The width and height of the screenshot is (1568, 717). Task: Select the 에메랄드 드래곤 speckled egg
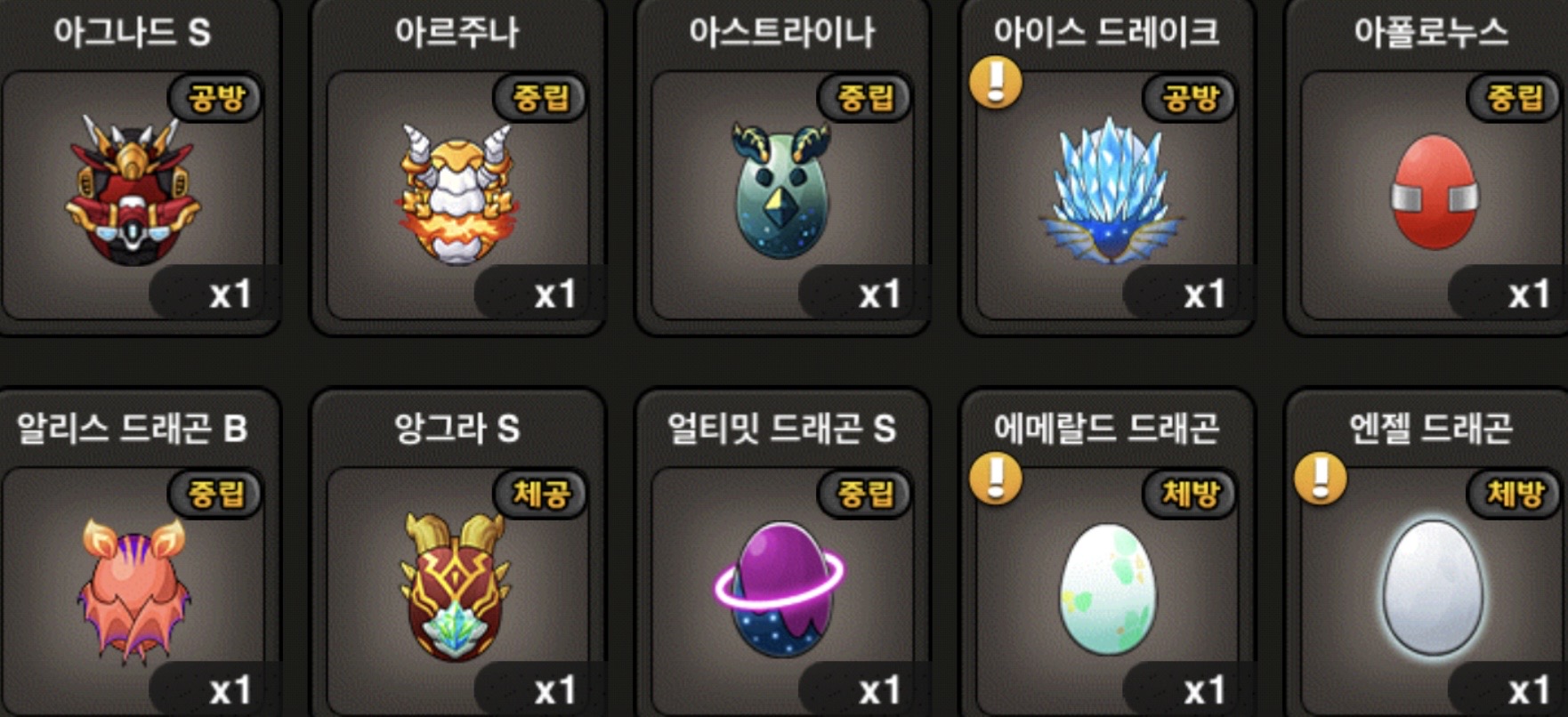(1106, 589)
